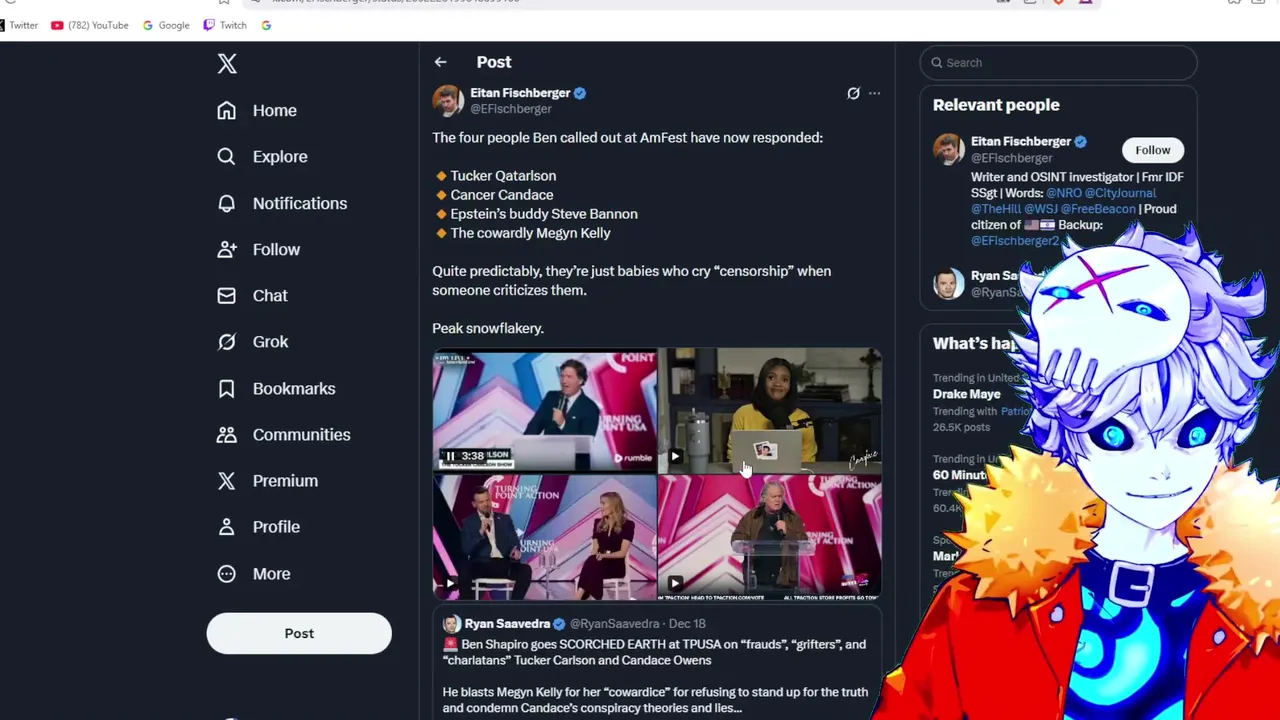Click the X logo in the sidebar
The image size is (1280, 720).
pos(227,64)
